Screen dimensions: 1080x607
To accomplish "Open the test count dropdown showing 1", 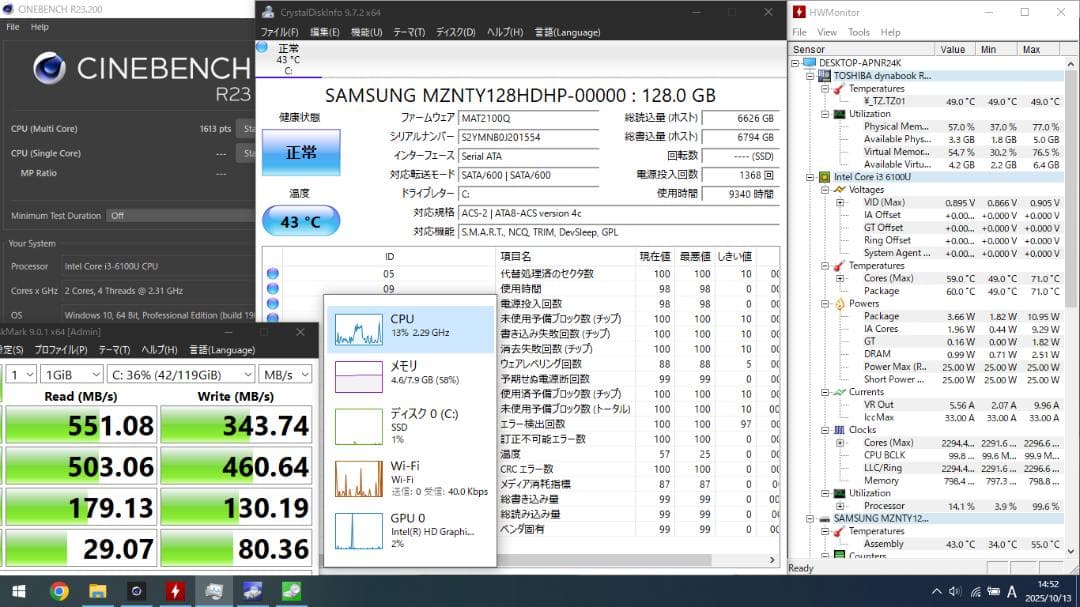I will click(x=21, y=375).
